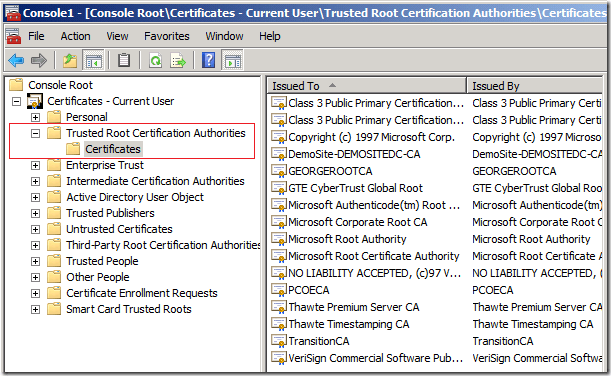Click Certificates - Current User snap-in icon
Screen dimensions: 611x376
pyautogui.click(x=35, y=101)
